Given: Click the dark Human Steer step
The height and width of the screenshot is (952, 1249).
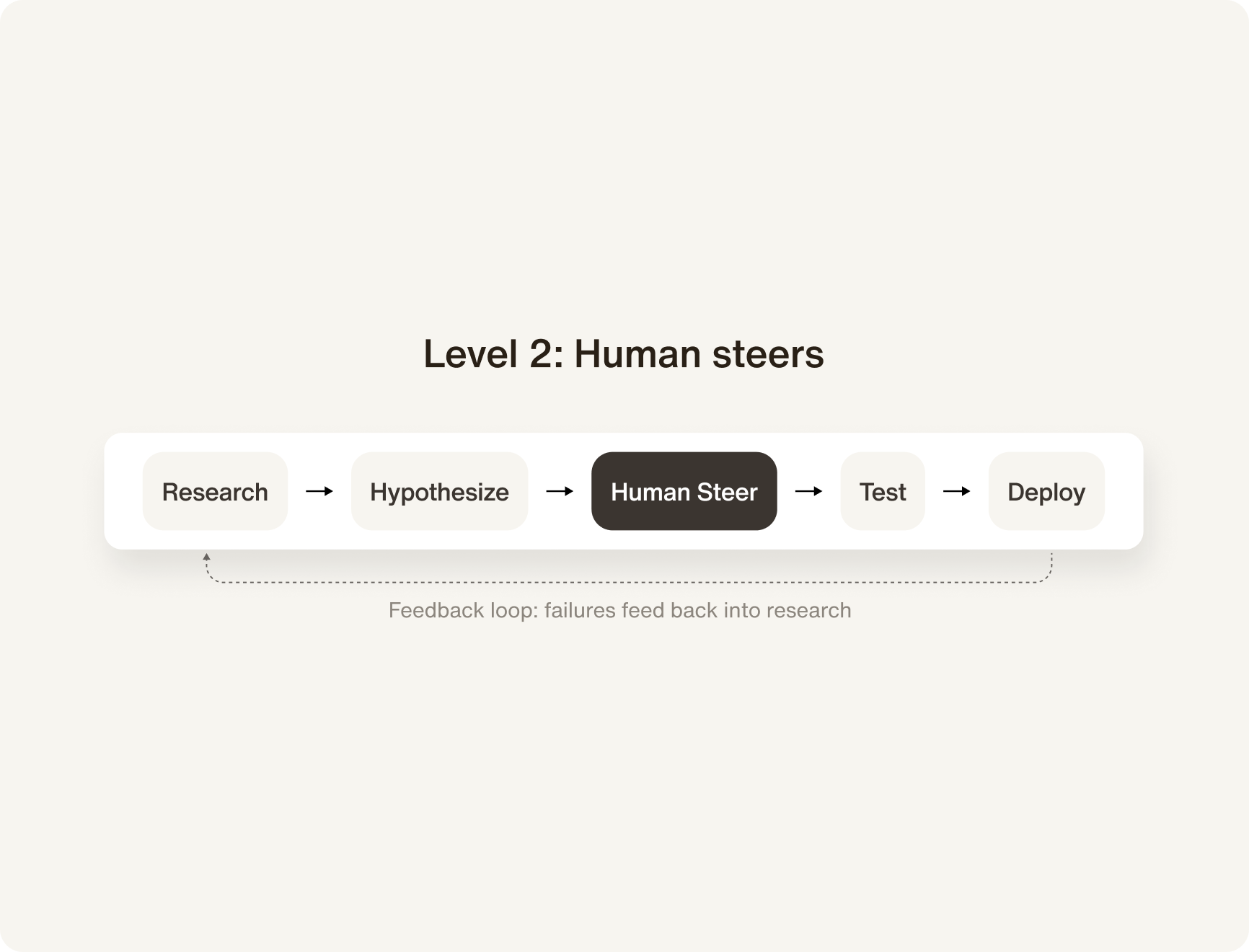Looking at the screenshot, I should click(x=684, y=491).
